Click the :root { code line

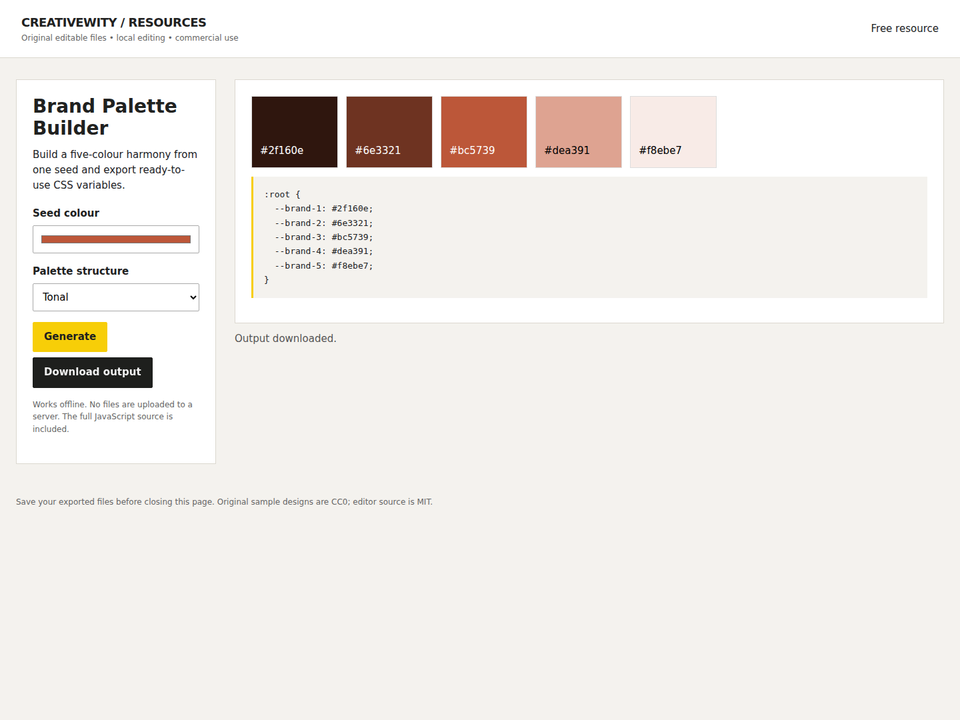point(282,195)
